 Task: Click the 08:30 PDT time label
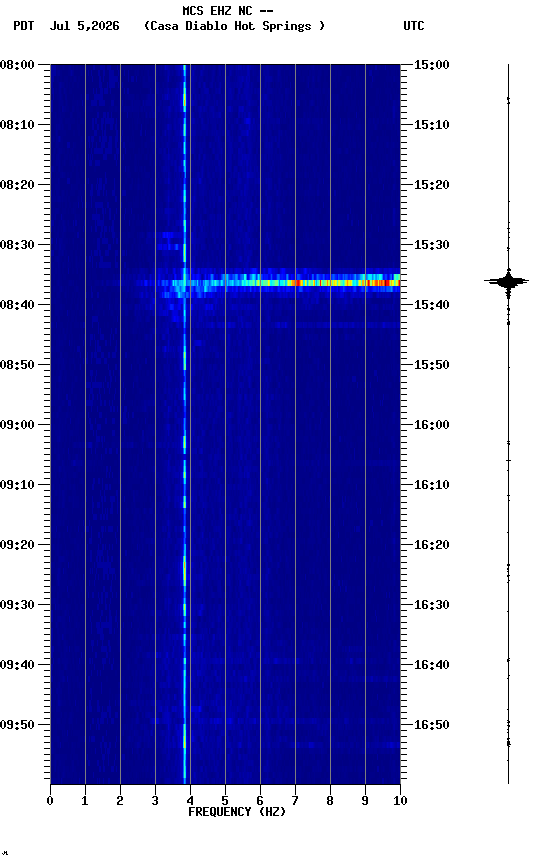17,245
